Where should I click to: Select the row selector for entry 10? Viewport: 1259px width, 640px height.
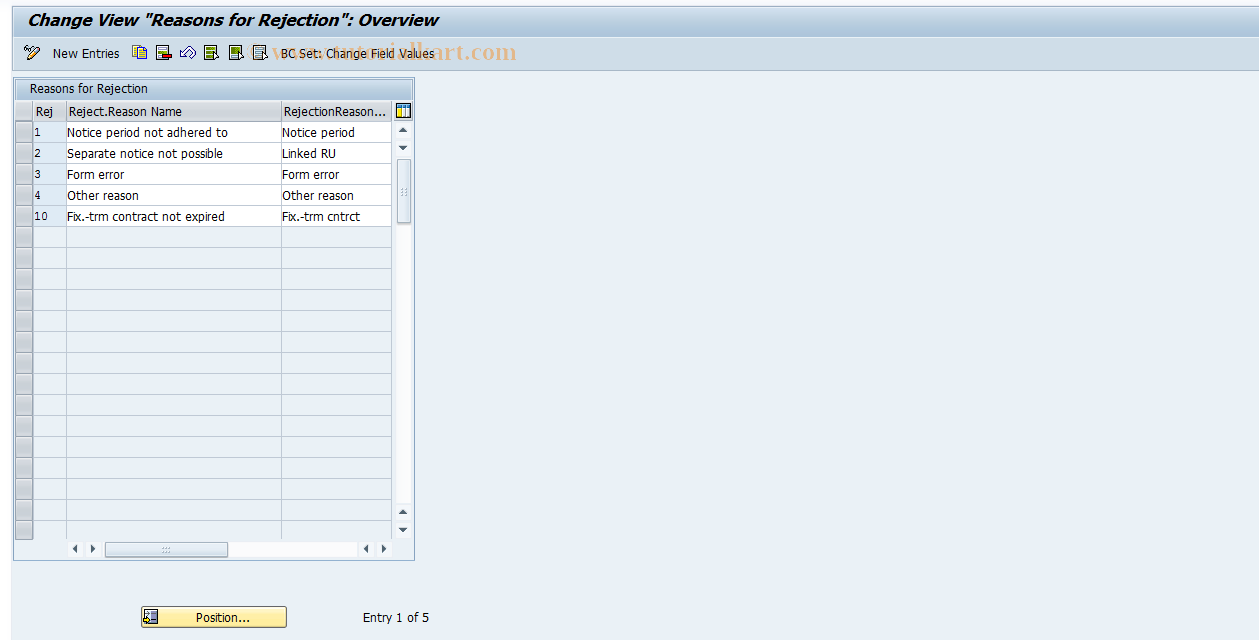point(24,216)
